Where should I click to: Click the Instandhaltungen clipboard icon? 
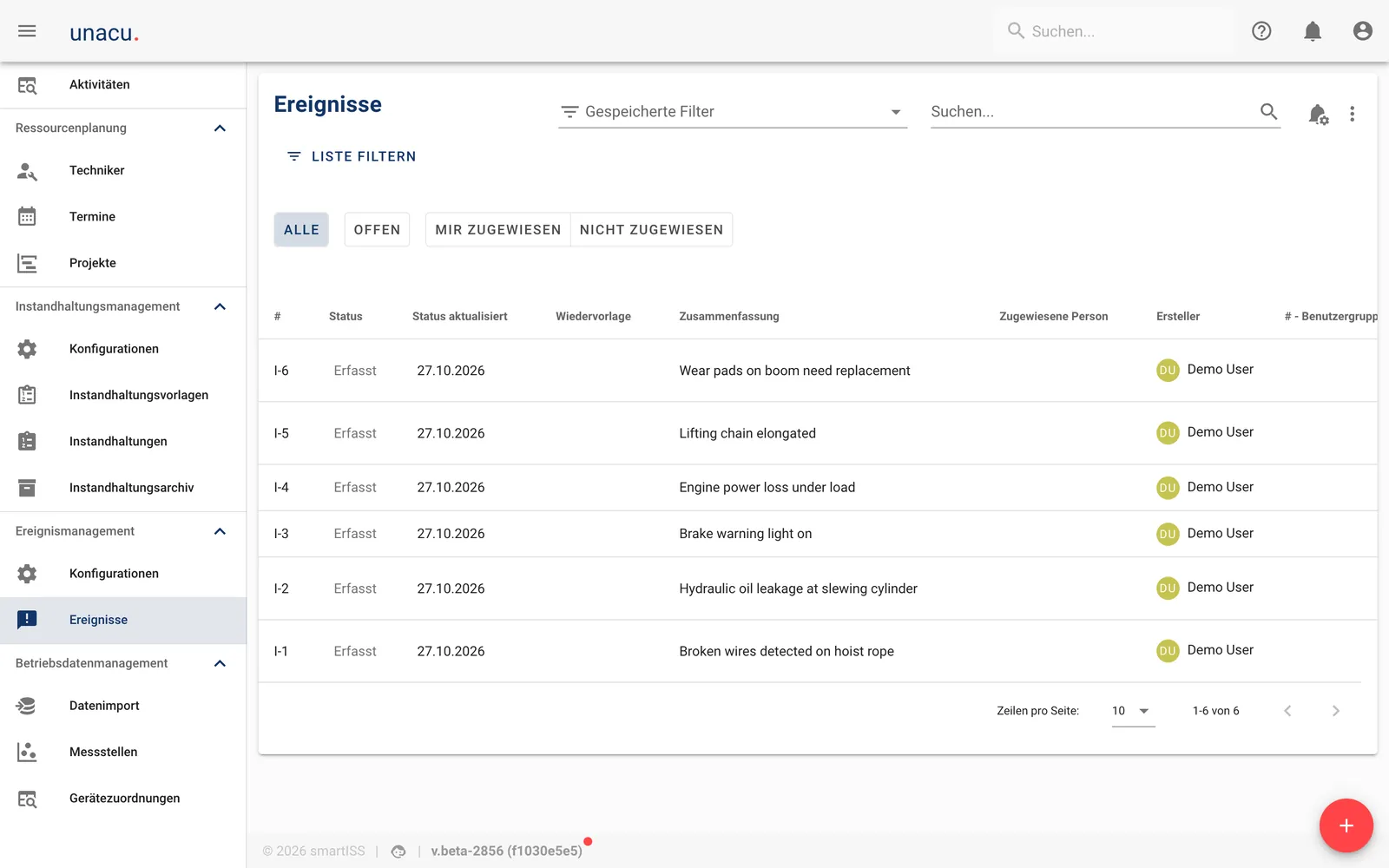(27, 441)
